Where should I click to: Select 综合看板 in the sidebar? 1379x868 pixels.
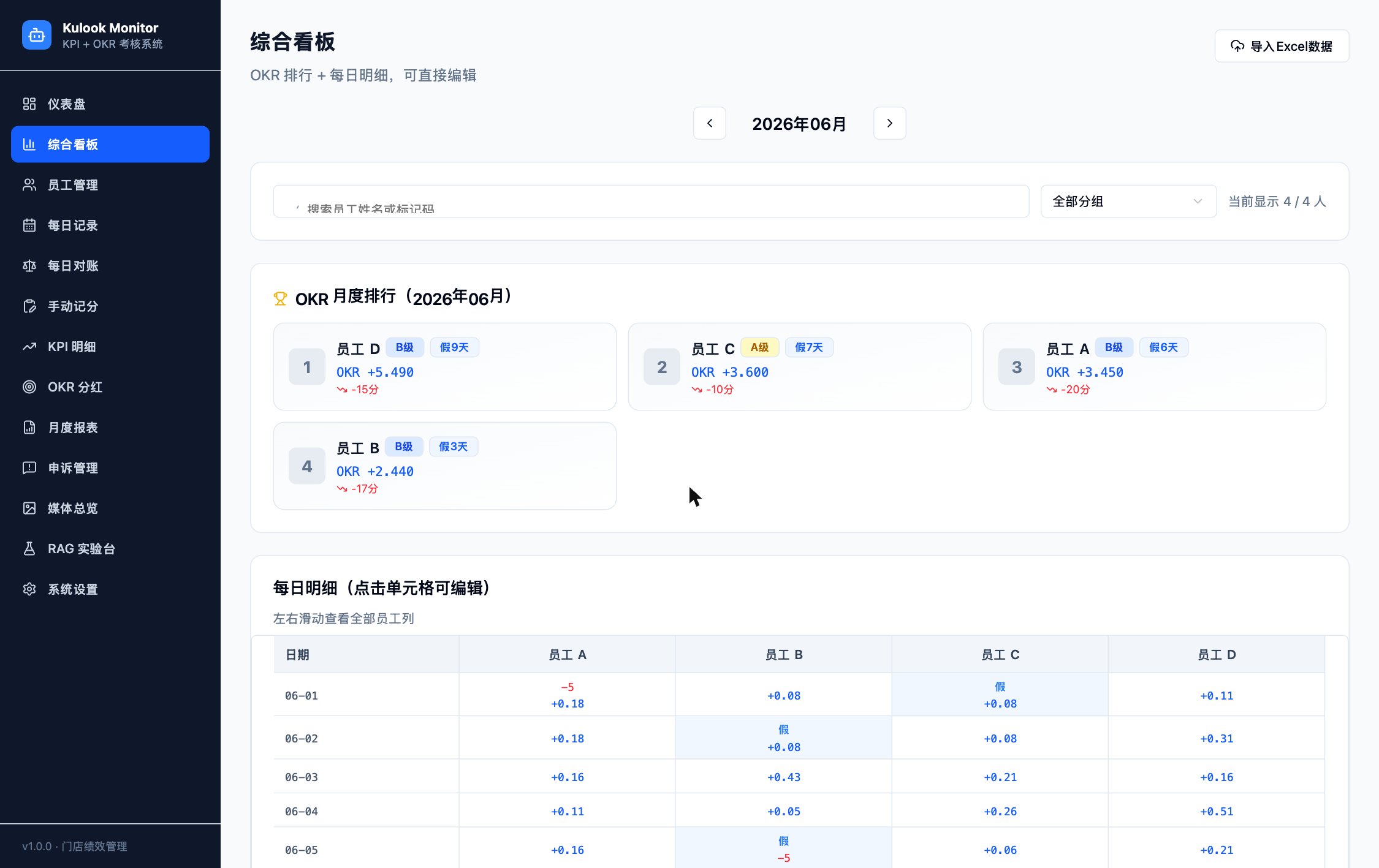pyautogui.click(x=110, y=144)
